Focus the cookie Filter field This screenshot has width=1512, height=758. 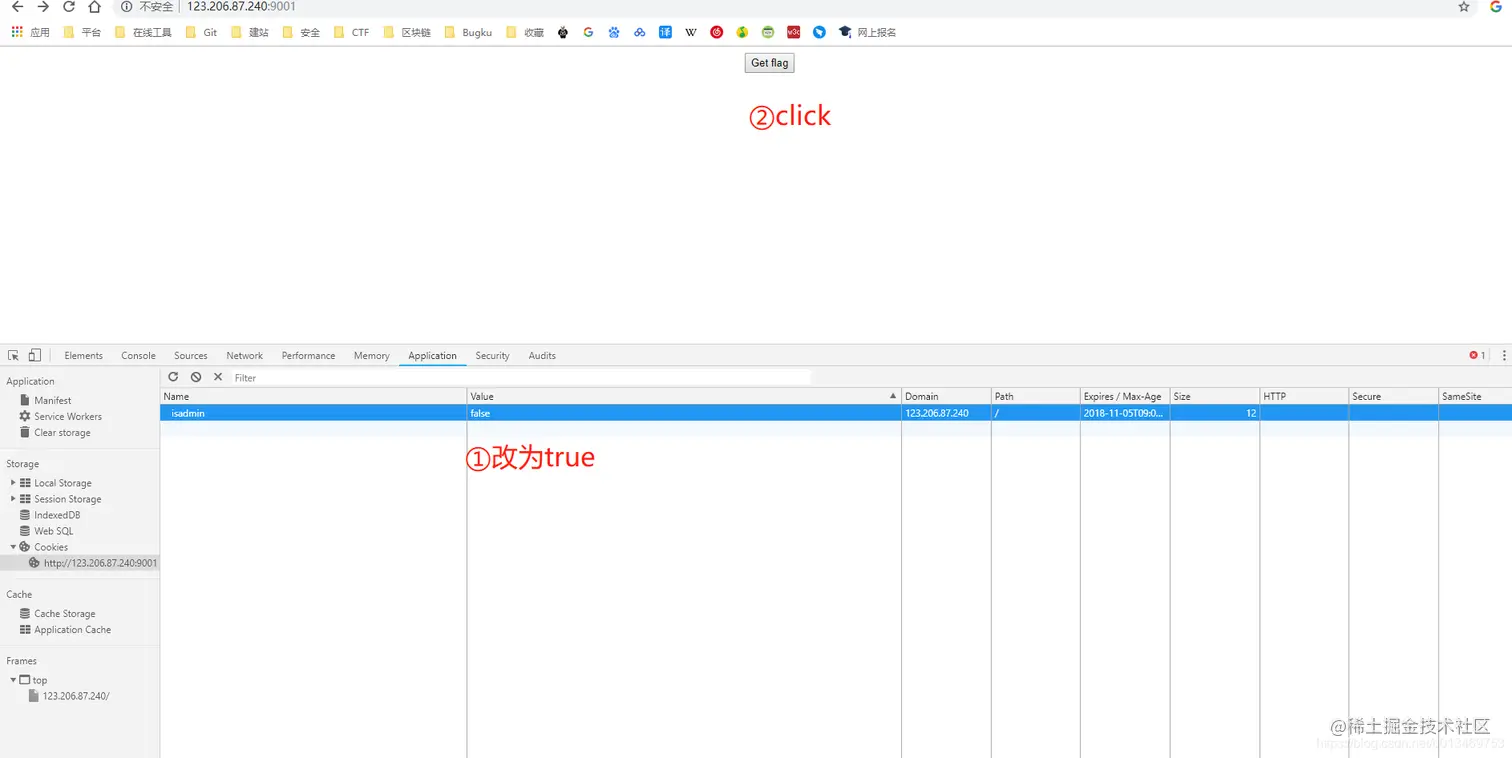(521, 378)
